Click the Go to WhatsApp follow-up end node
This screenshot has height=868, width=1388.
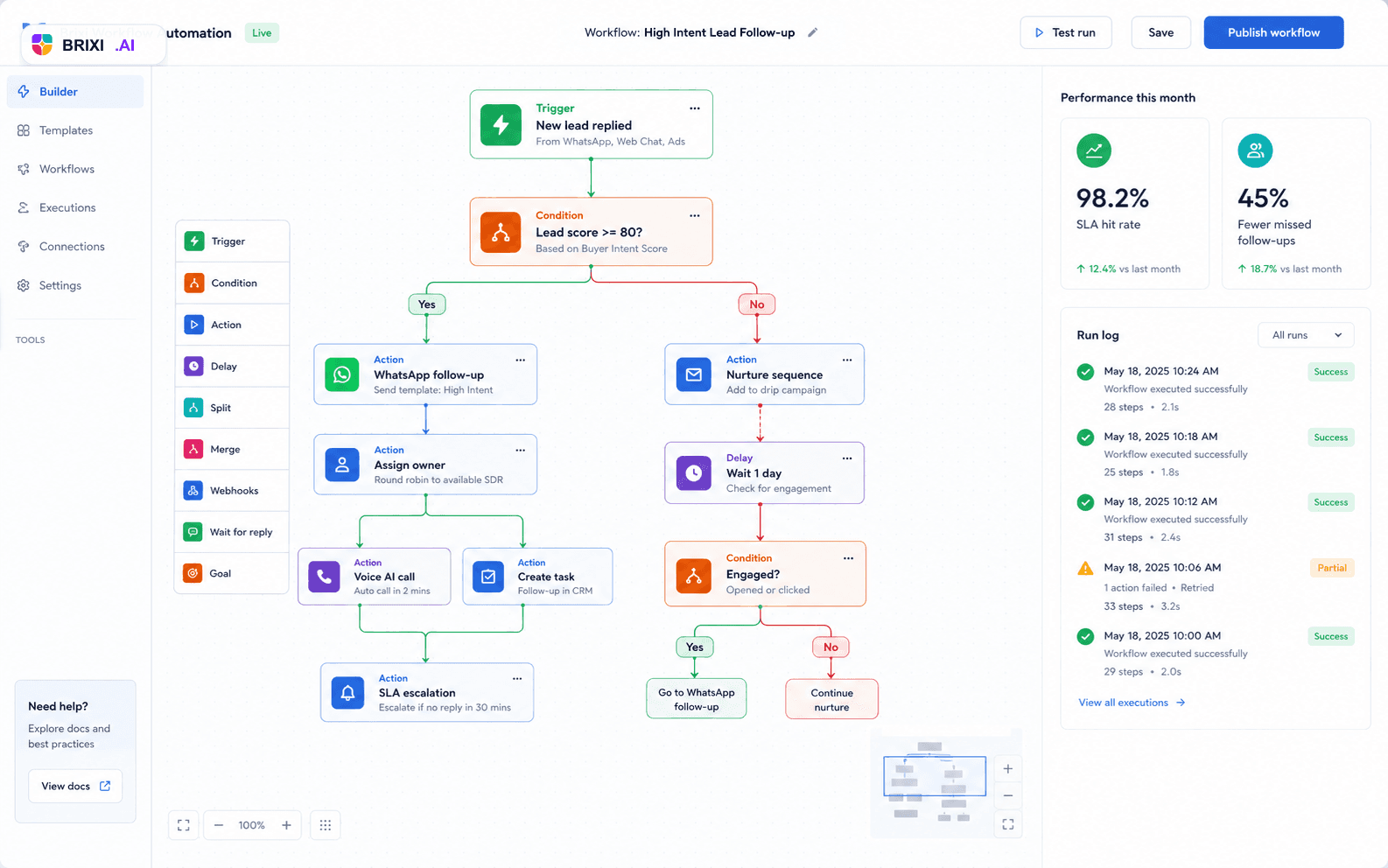pyautogui.click(x=697, y=699)
